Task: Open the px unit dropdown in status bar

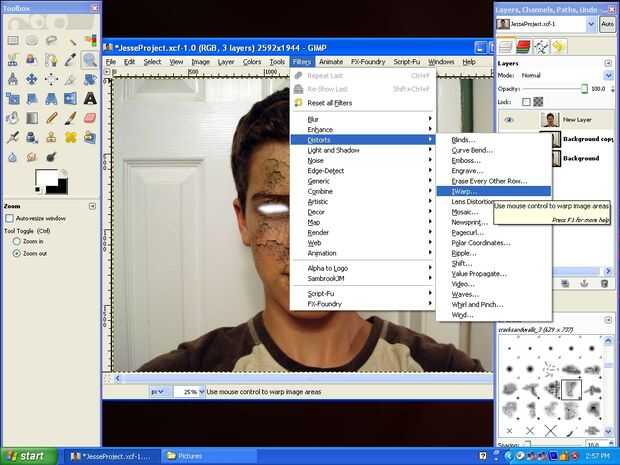Action: point(160,392)
